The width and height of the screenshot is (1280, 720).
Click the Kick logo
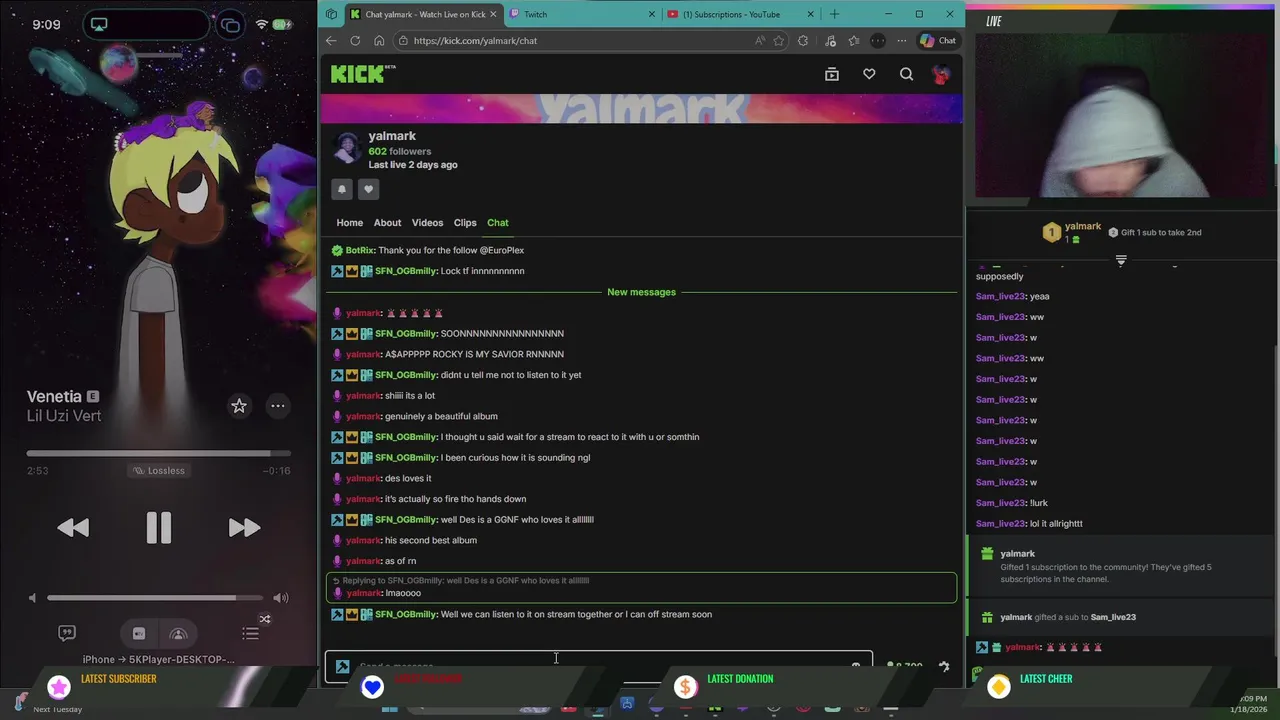pos(362,74)
